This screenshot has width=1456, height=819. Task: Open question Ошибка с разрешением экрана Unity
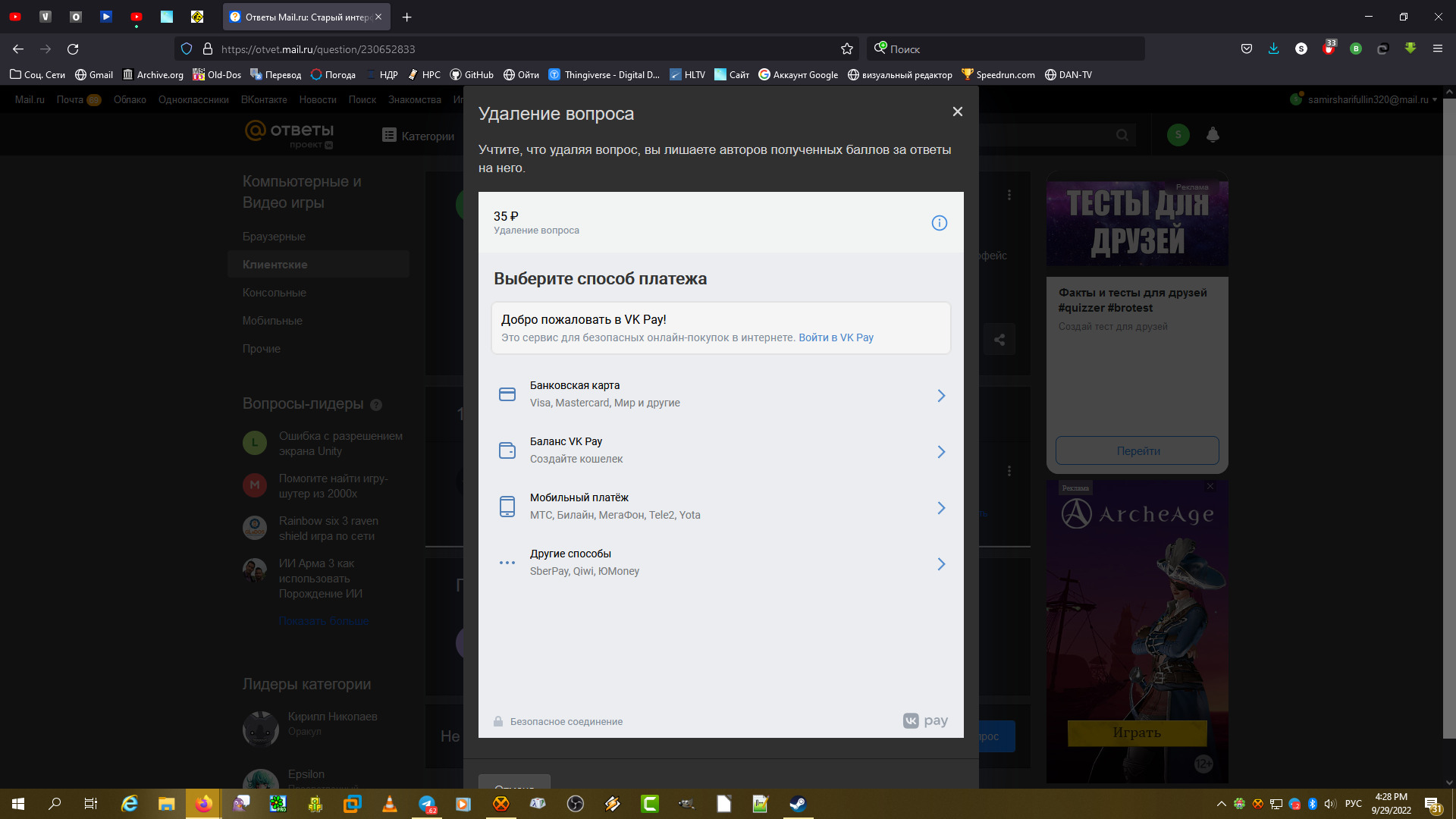click(340, 444)
